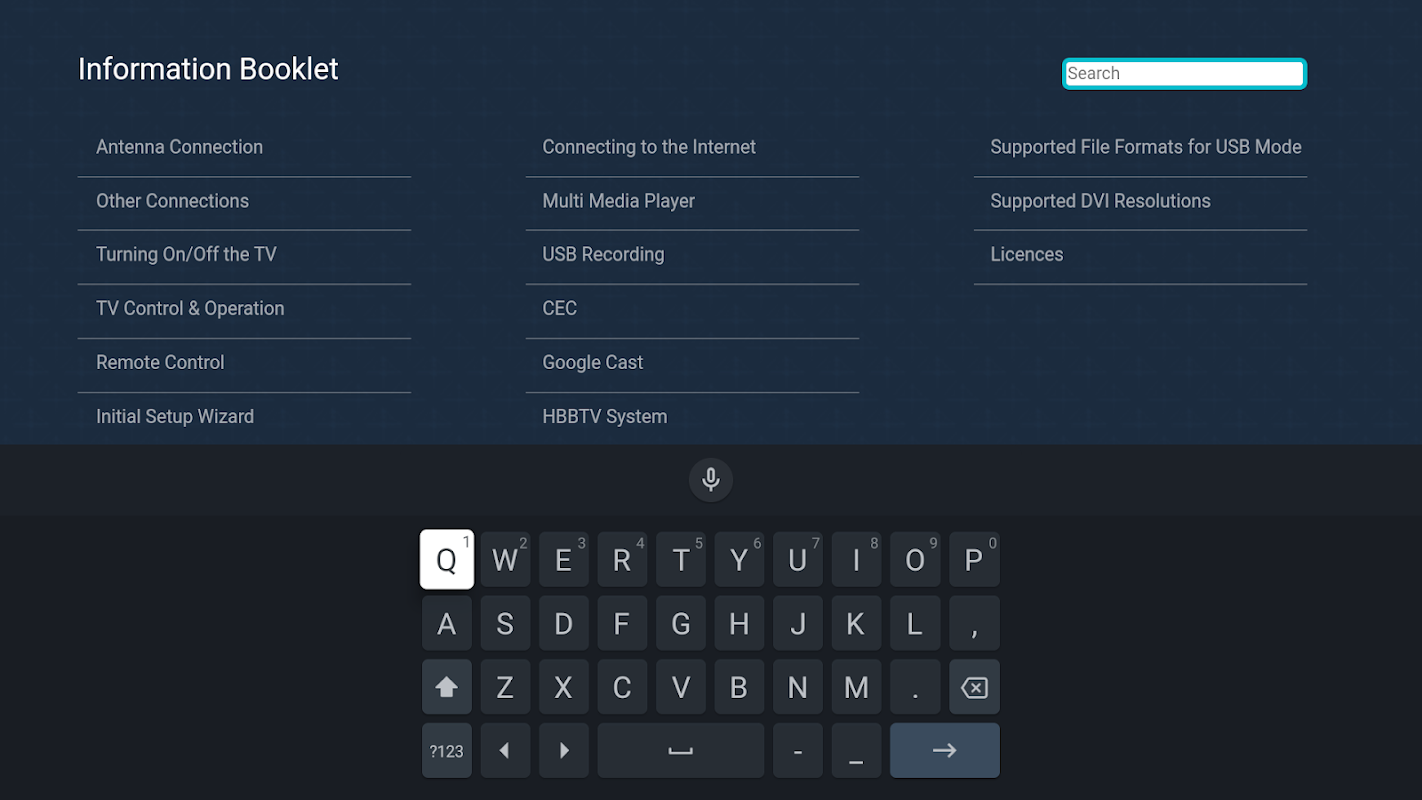This screenshot has width=1422, height=800.
Task: Tap the underscore key
Action: click(x=856, y=750)
